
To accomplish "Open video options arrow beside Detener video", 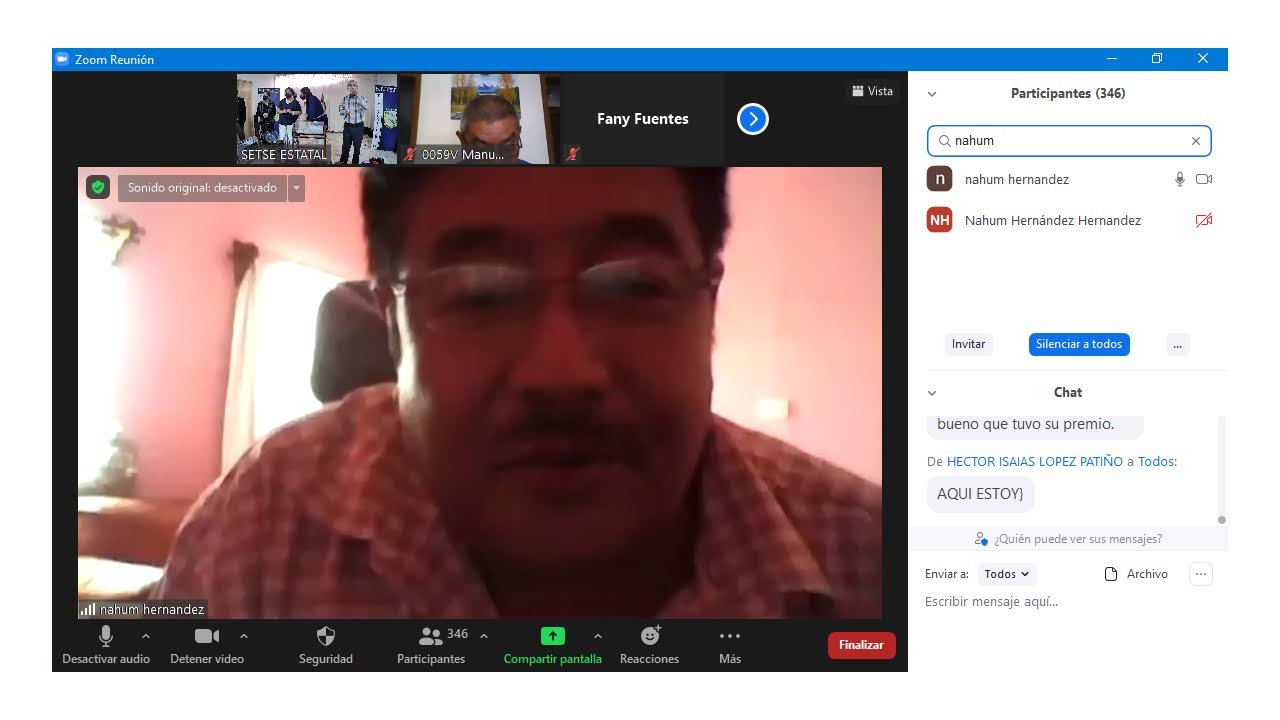I will coord(244,636).
